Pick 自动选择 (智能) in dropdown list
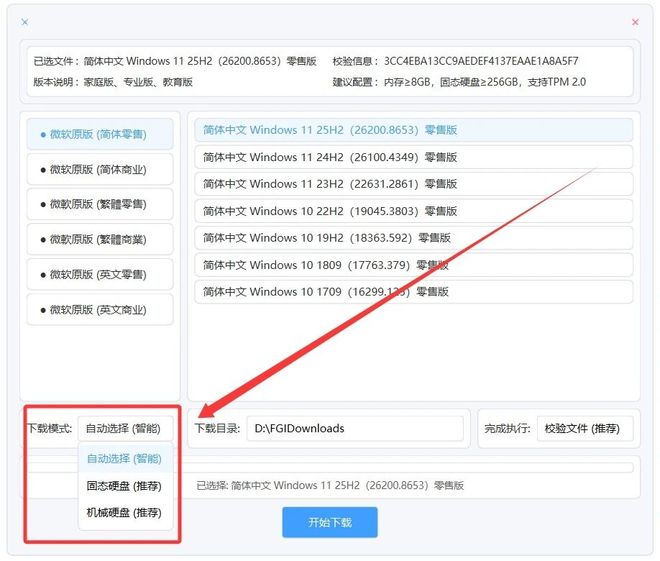660x561 pixels. click(125, 458)
